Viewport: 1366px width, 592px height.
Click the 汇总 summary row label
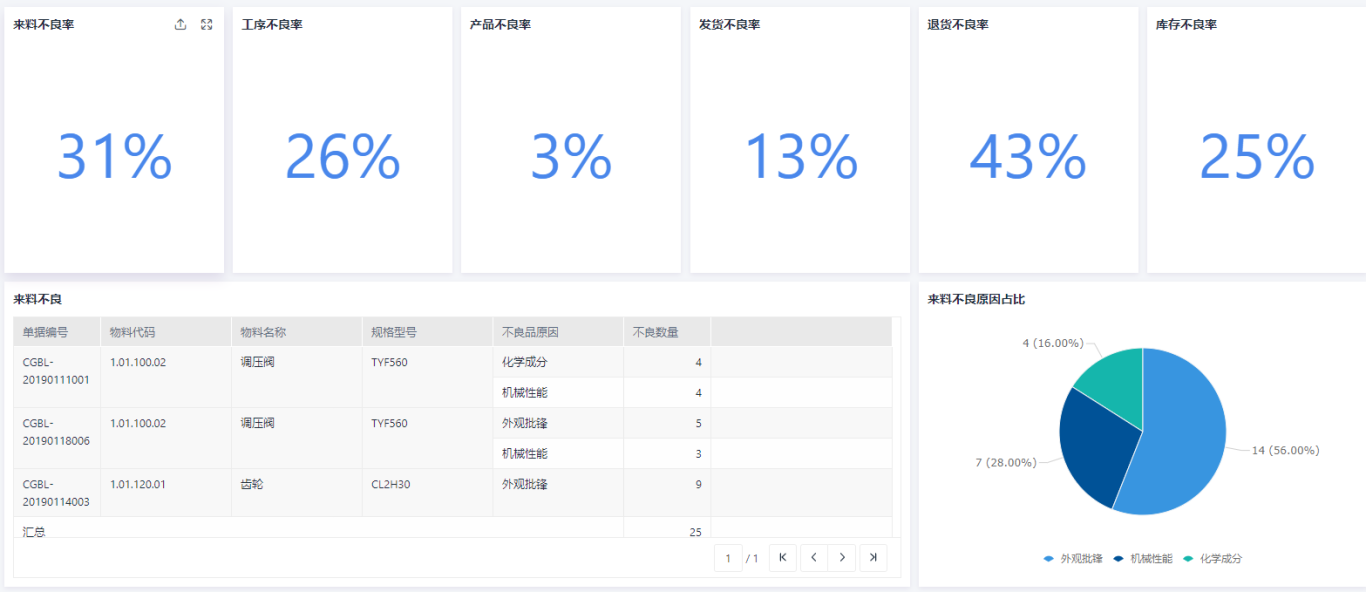[x=34, y=532]
